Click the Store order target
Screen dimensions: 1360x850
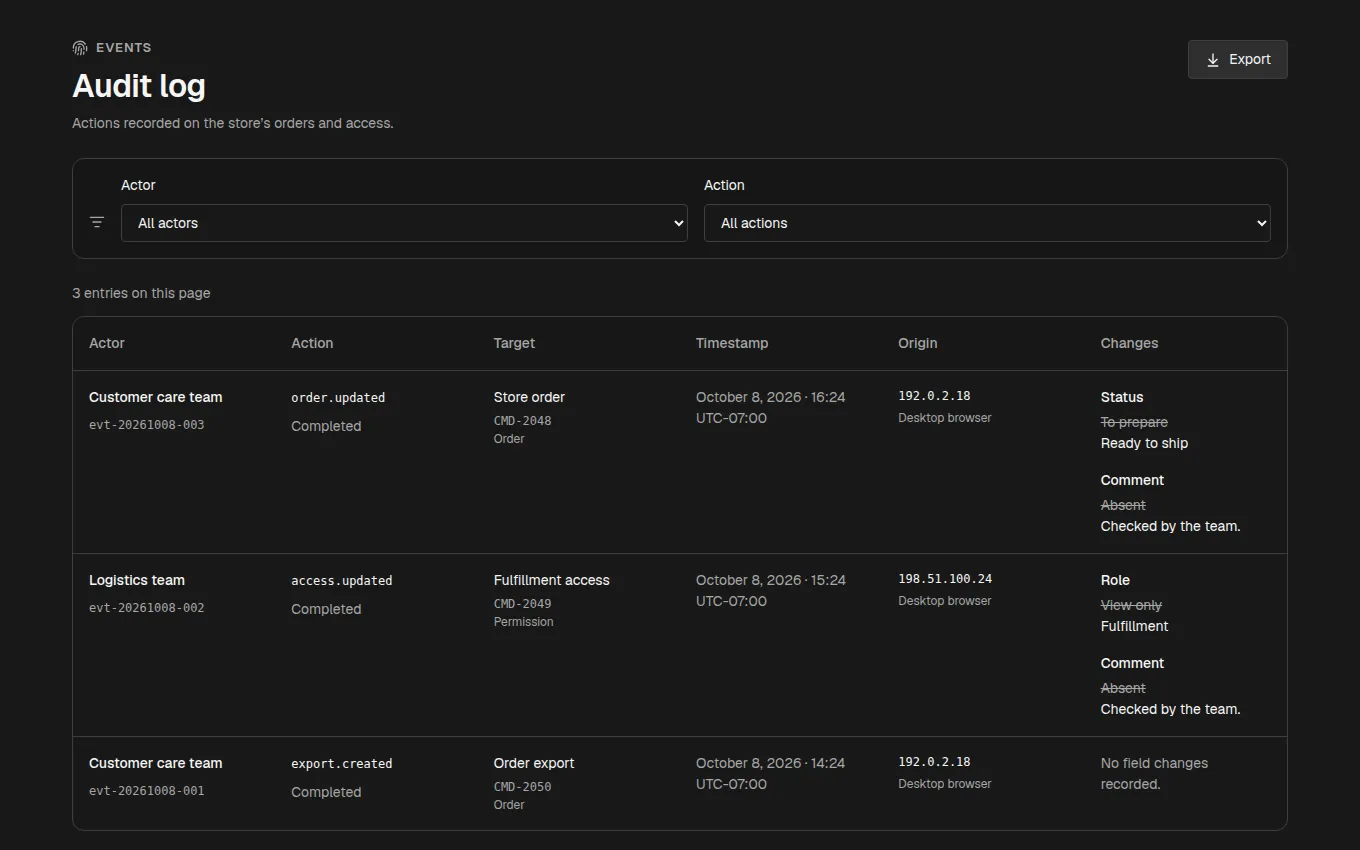point(529,397)
